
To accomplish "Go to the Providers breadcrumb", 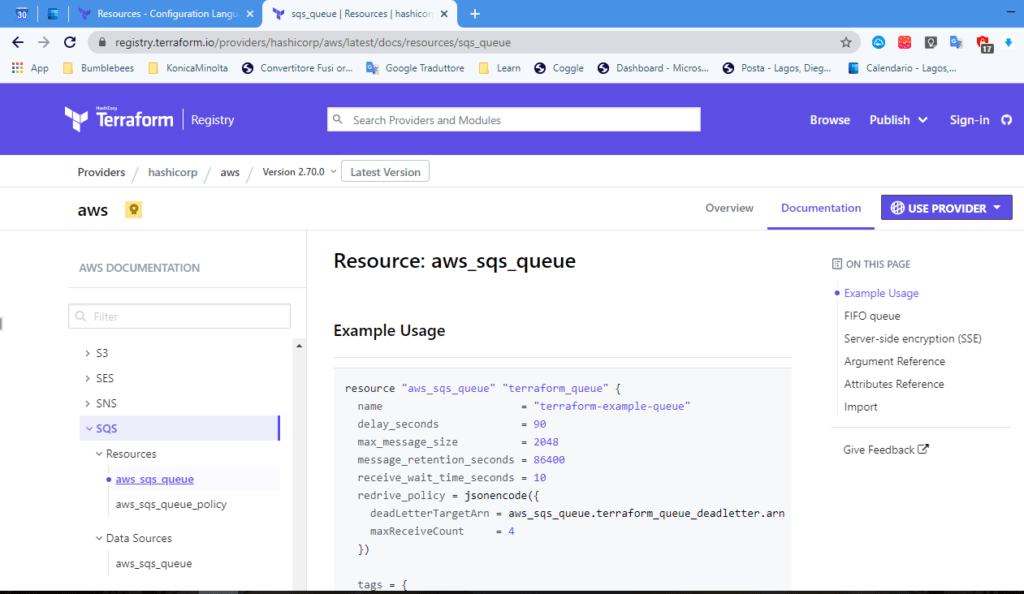I will point(101,172).
